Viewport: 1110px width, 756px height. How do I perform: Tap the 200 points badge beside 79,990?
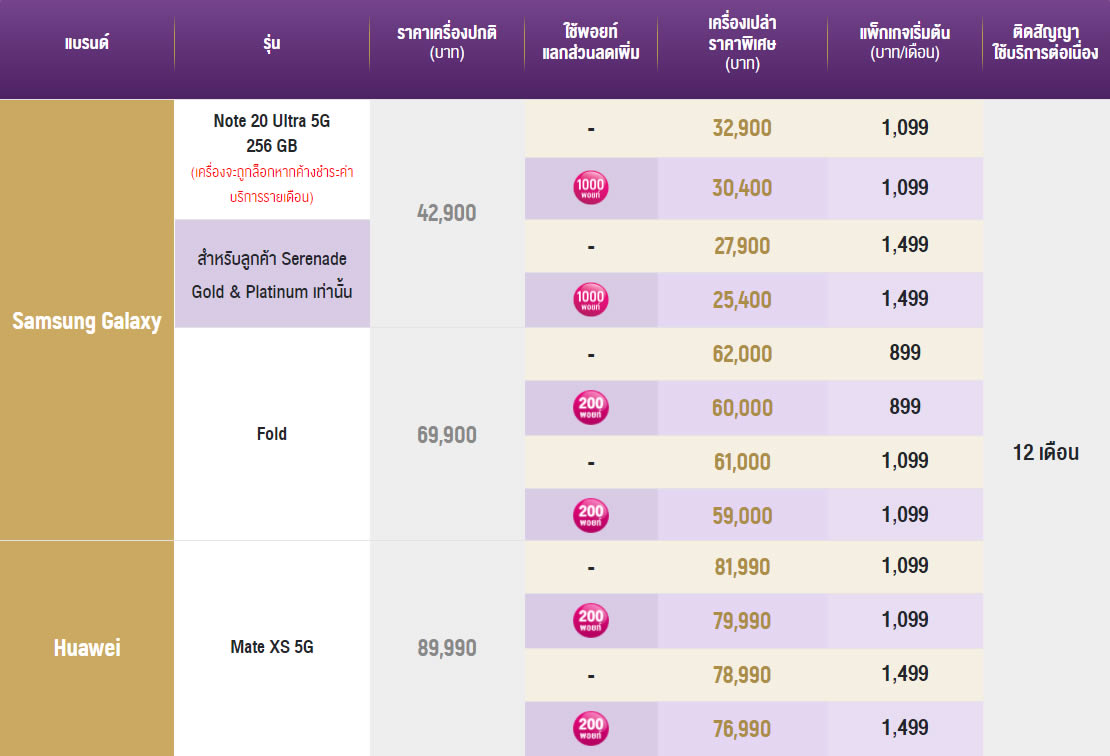pyautogui.click(x=591, y=621)
